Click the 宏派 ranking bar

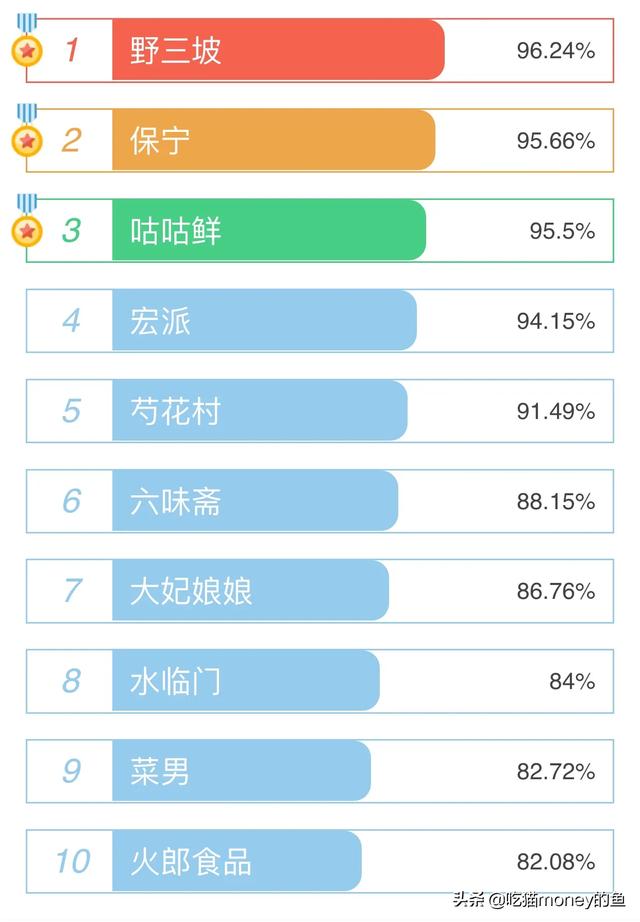(264, 321)
